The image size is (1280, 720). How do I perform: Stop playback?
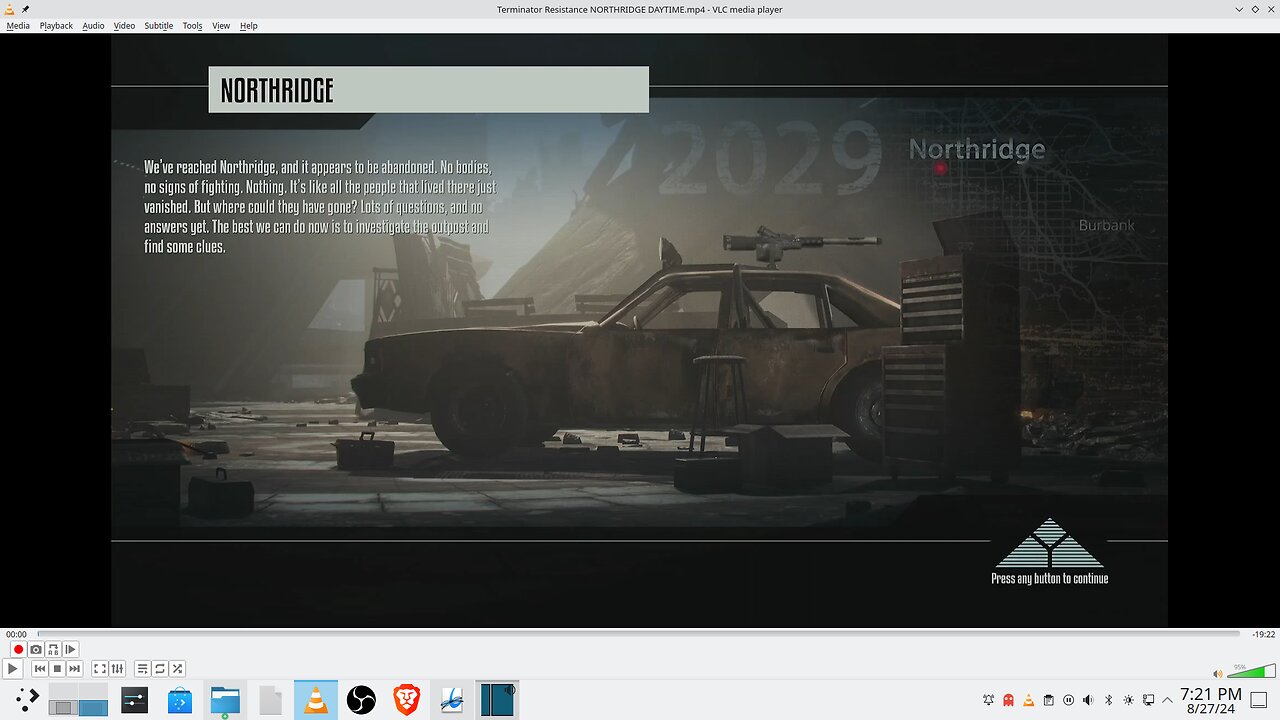tap(57, 669)
